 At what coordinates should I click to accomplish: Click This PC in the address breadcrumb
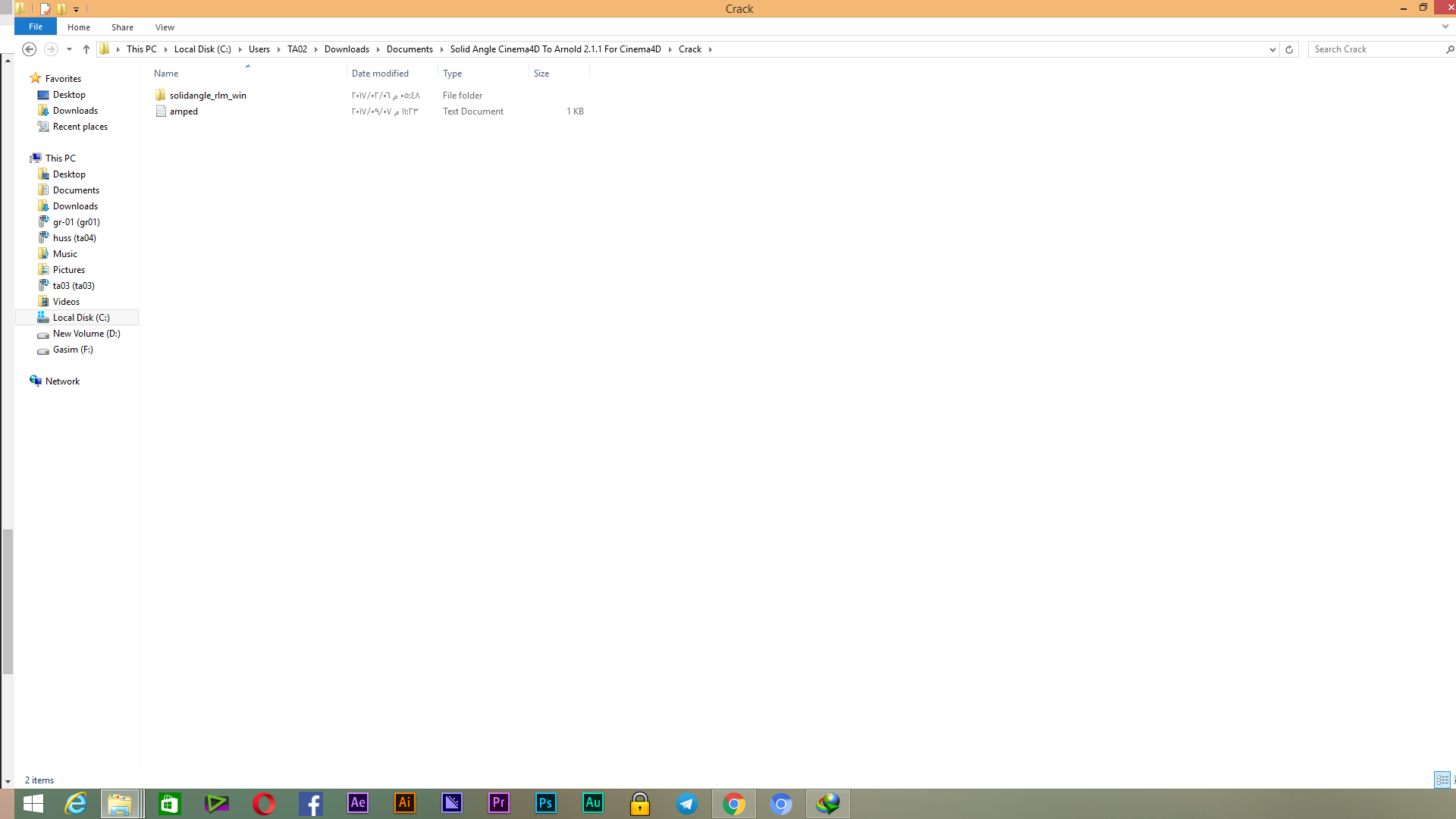[x=142, y=49]
